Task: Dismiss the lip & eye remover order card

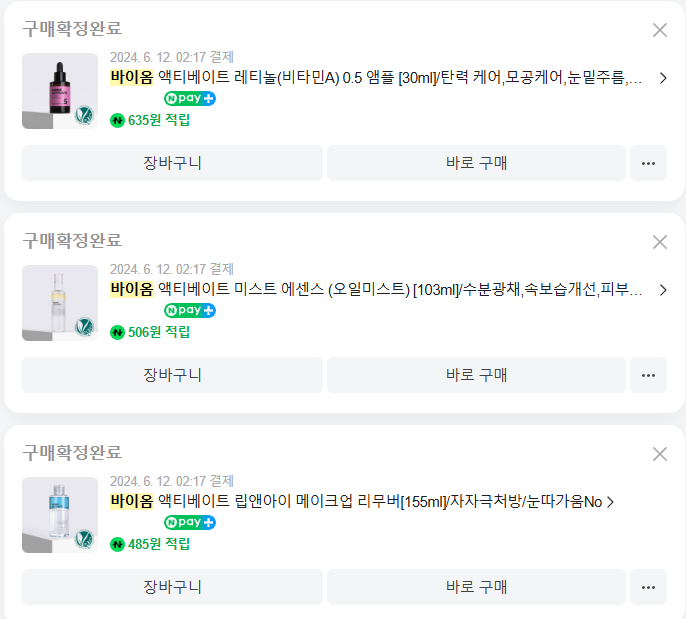Action: (x=659, y=454)
